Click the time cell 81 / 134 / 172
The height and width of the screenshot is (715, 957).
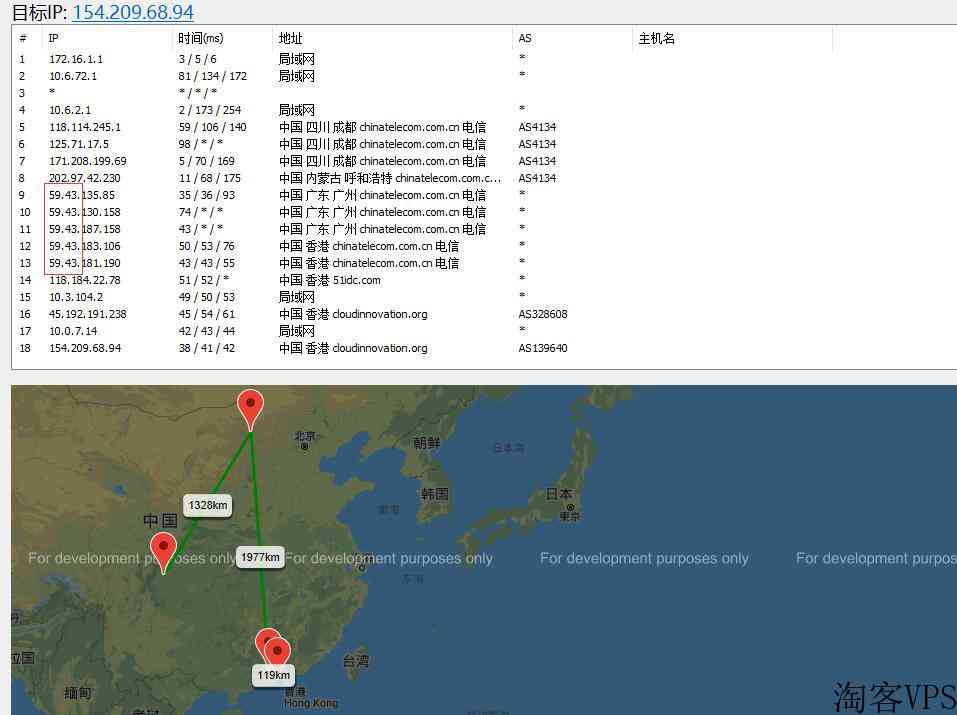[212, 76]
